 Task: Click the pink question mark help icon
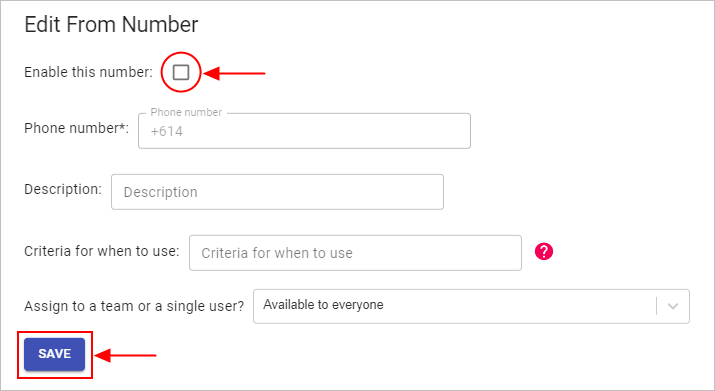tap(544, 251)
